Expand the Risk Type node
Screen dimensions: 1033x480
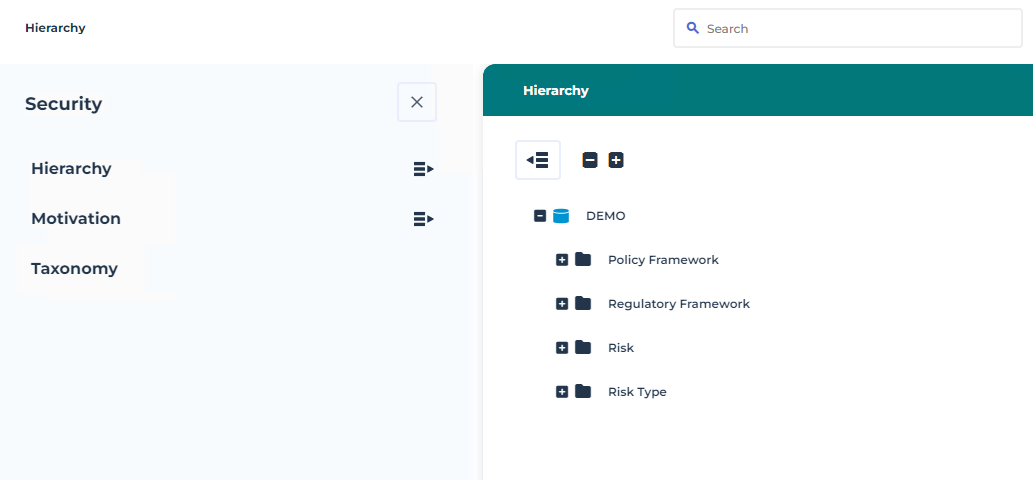tap(562, 392)
